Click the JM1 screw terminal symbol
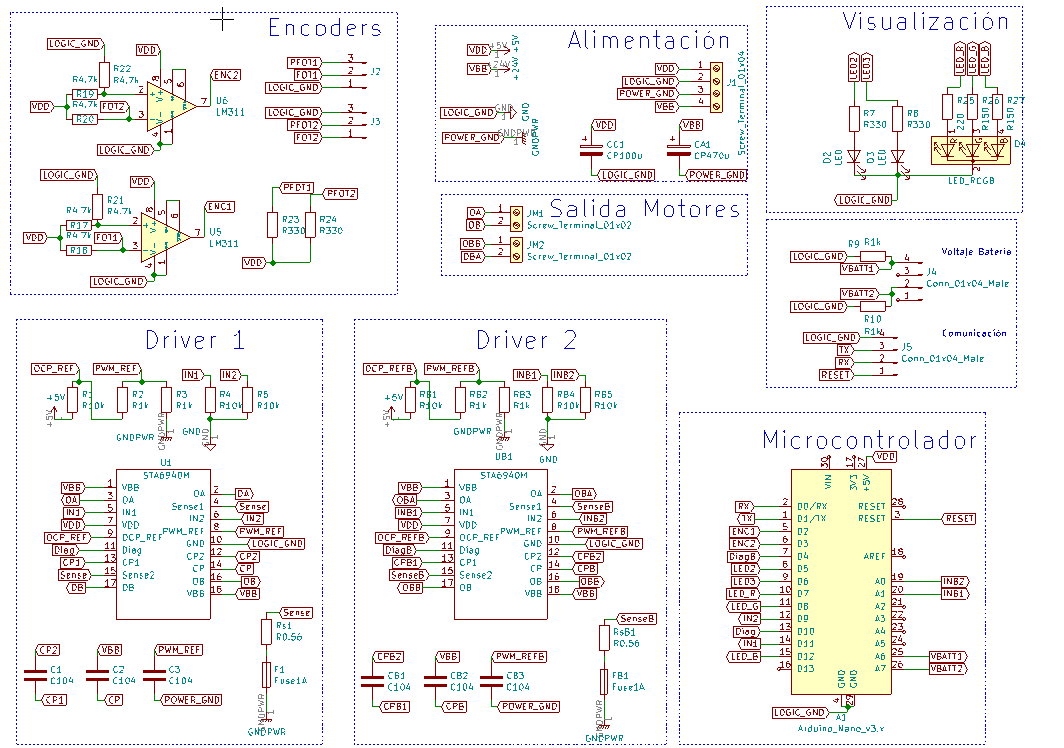Screen dimensions: 1064x748 (x=516, y=219)
